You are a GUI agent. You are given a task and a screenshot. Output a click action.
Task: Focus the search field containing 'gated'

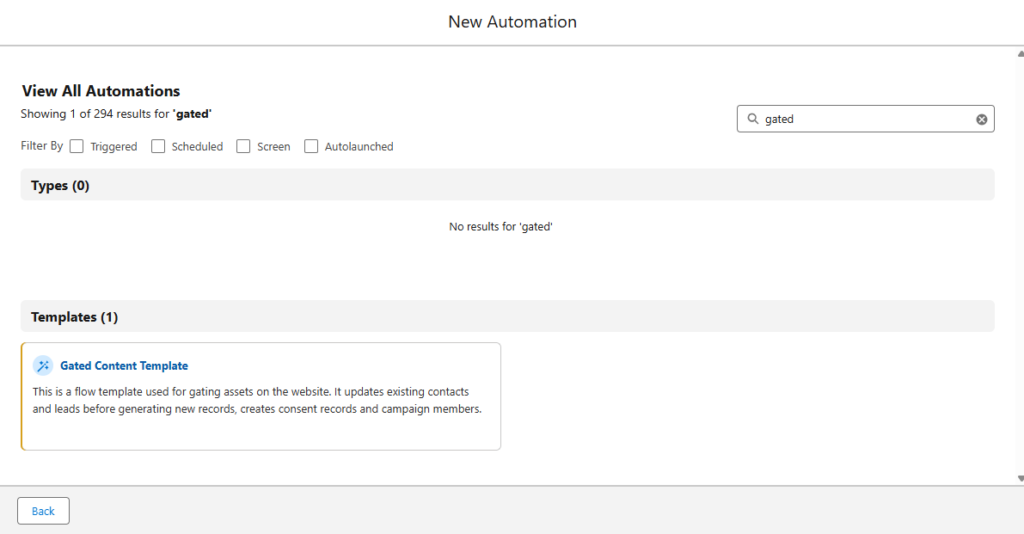(x=865, y=119)
